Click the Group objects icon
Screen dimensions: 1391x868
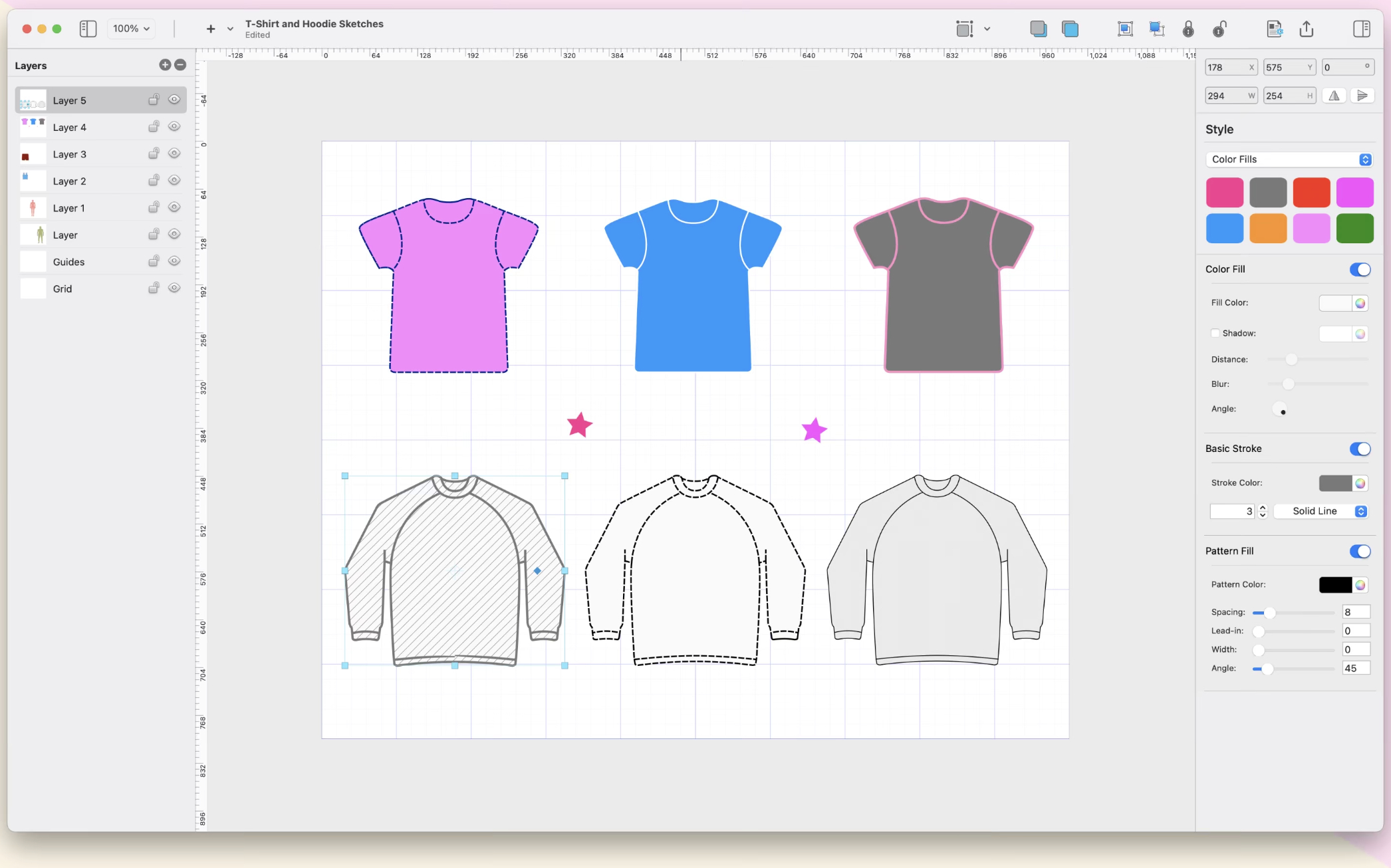(1125, 29)
